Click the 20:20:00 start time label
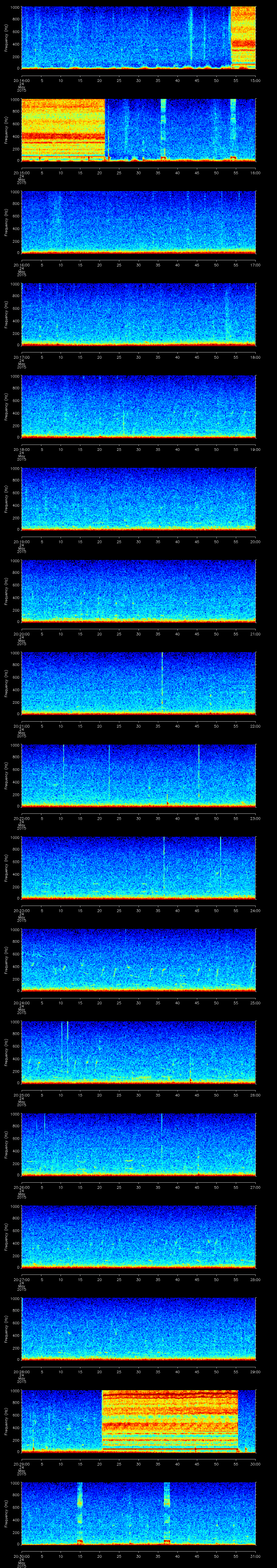Image resolution: width=277 pixels, height=1568 pixels. 21,634
